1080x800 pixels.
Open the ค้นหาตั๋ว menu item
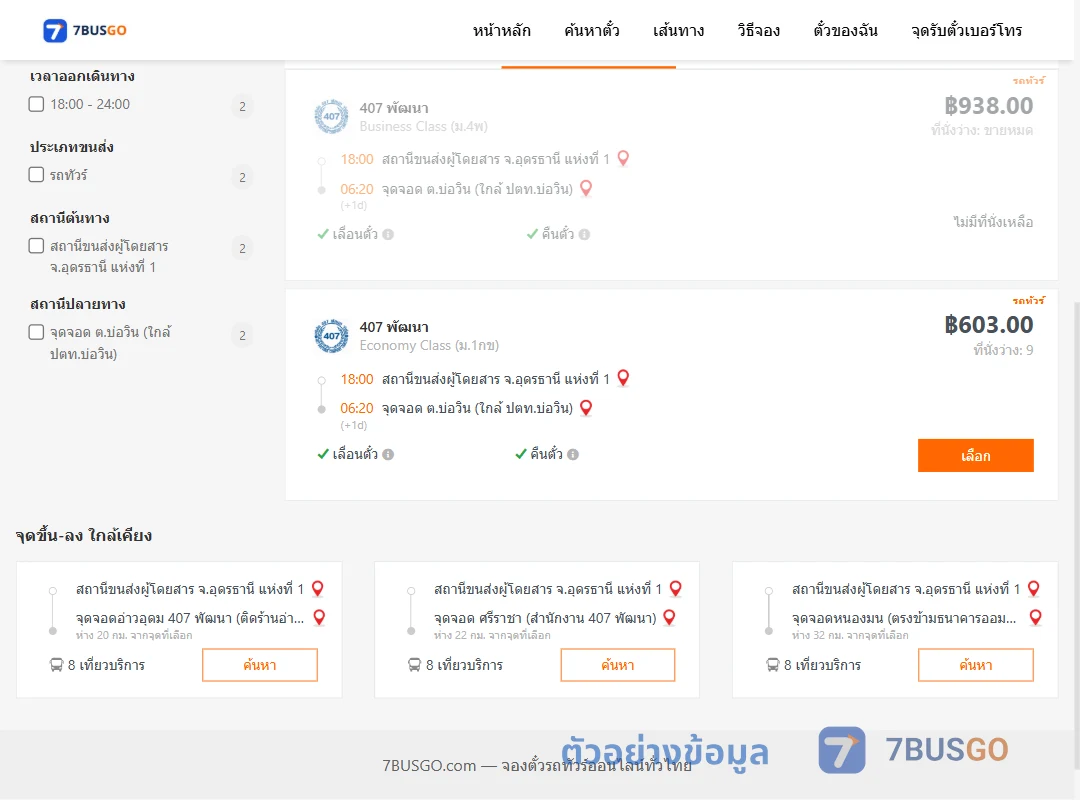coord(592,30)
